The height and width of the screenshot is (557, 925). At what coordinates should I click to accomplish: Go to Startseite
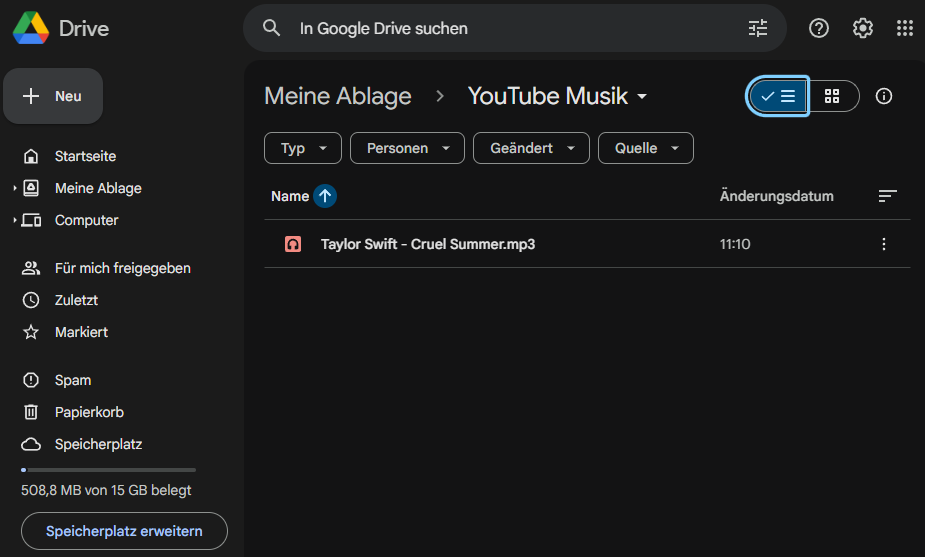point(85,156)
